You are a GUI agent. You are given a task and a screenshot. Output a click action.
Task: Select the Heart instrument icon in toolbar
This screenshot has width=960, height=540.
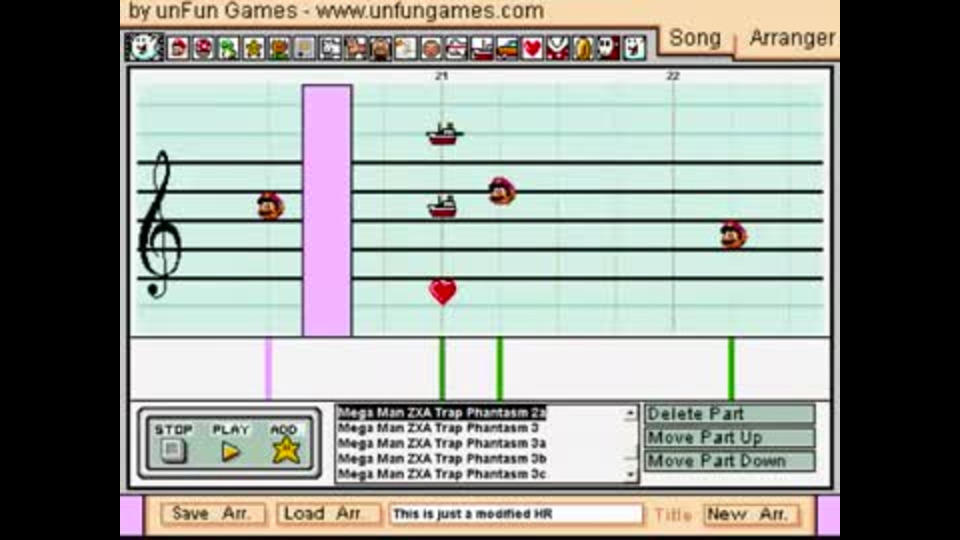click(532, 48)
